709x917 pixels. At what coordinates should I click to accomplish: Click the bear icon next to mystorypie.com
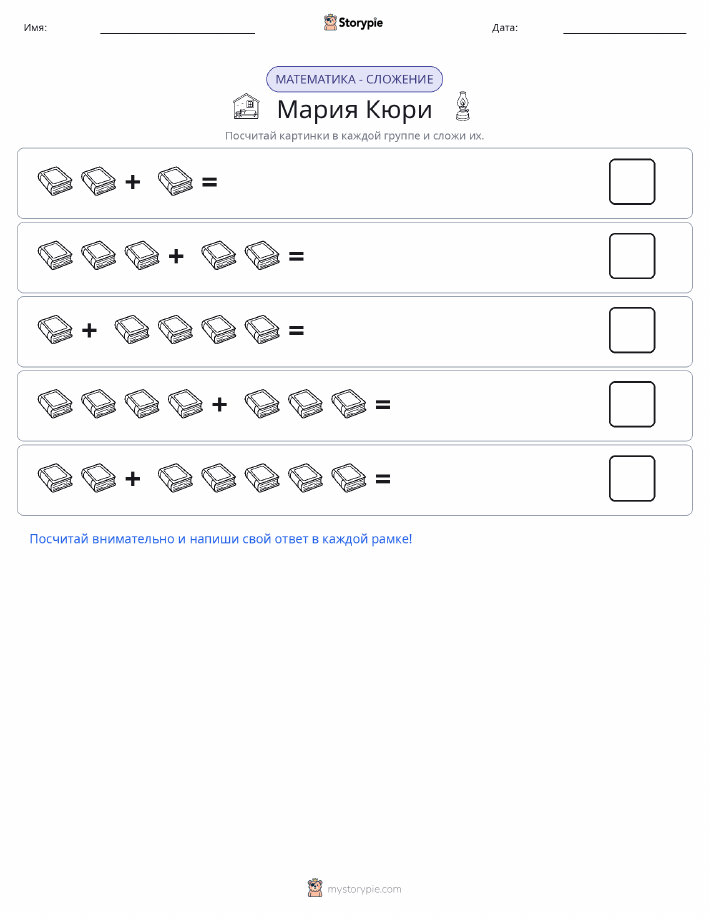coord(315,888)
